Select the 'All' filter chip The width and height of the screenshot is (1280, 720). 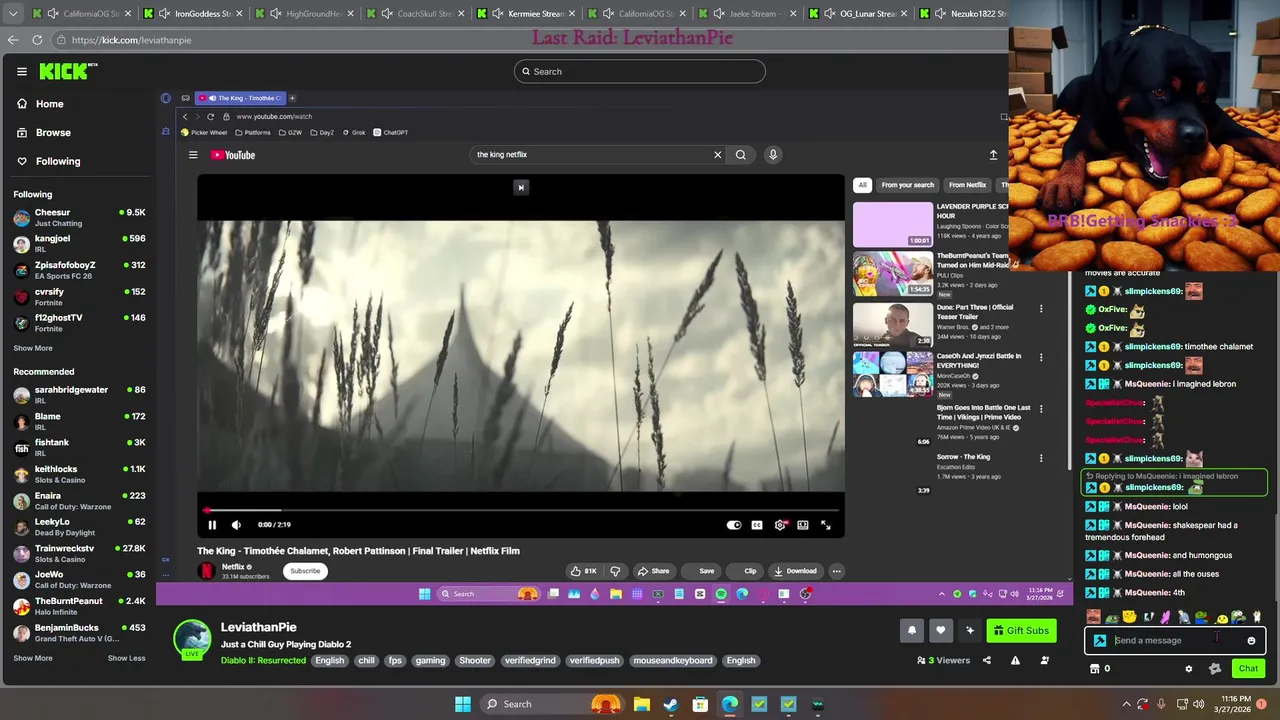pos(862,185)
